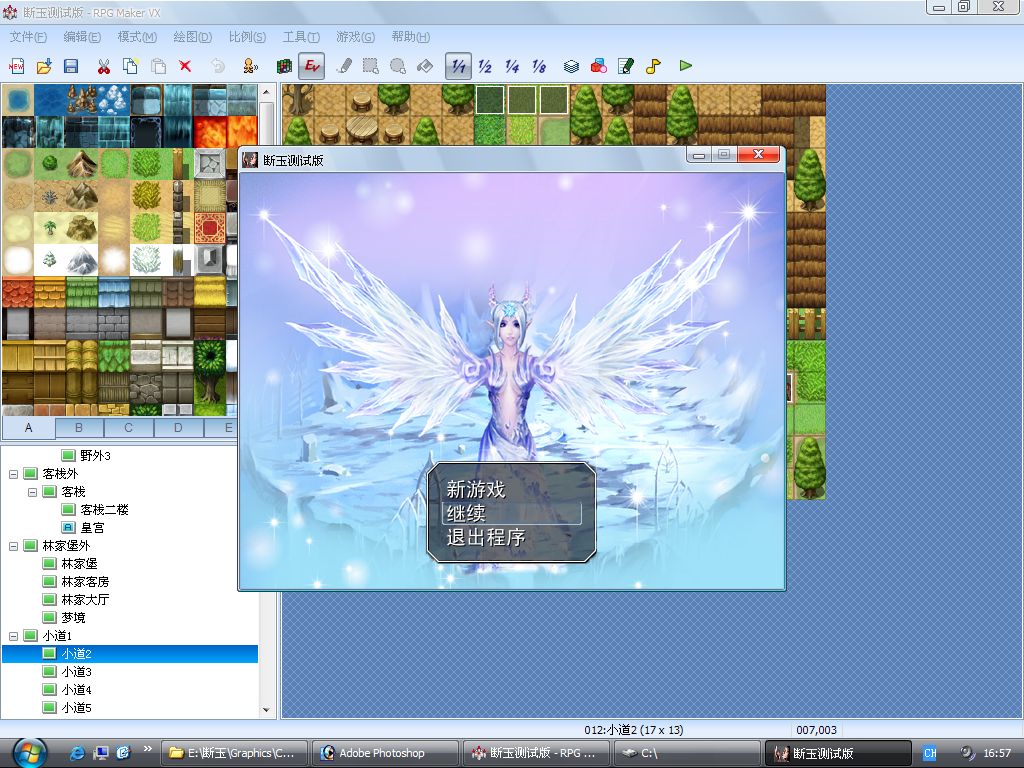Viewport: 1024px width, 768px height.
Task: Open the Database from the toolbar
Action: pos(571,66)
